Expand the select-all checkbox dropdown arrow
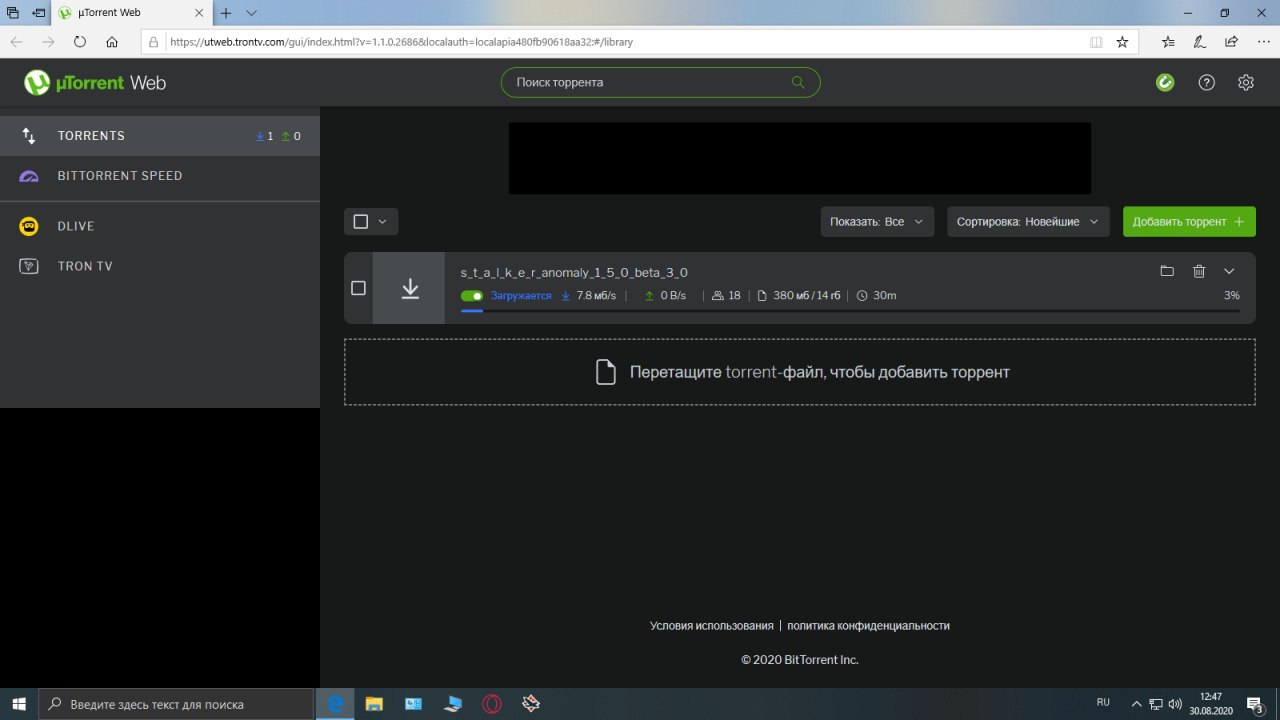 click(x=383, y=222)
